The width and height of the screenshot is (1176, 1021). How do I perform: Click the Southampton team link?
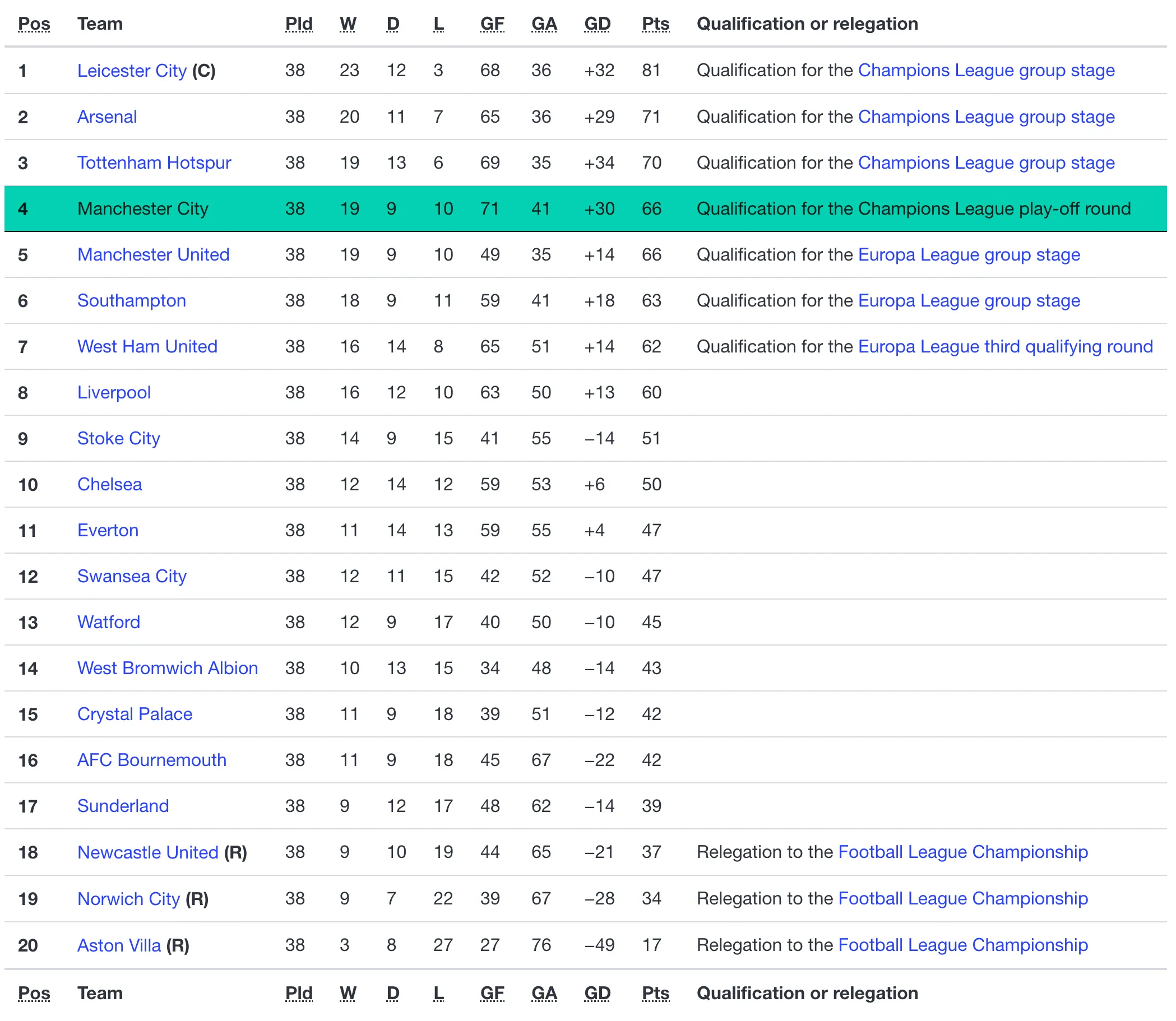pyautogui.click(x=132, y=301)
